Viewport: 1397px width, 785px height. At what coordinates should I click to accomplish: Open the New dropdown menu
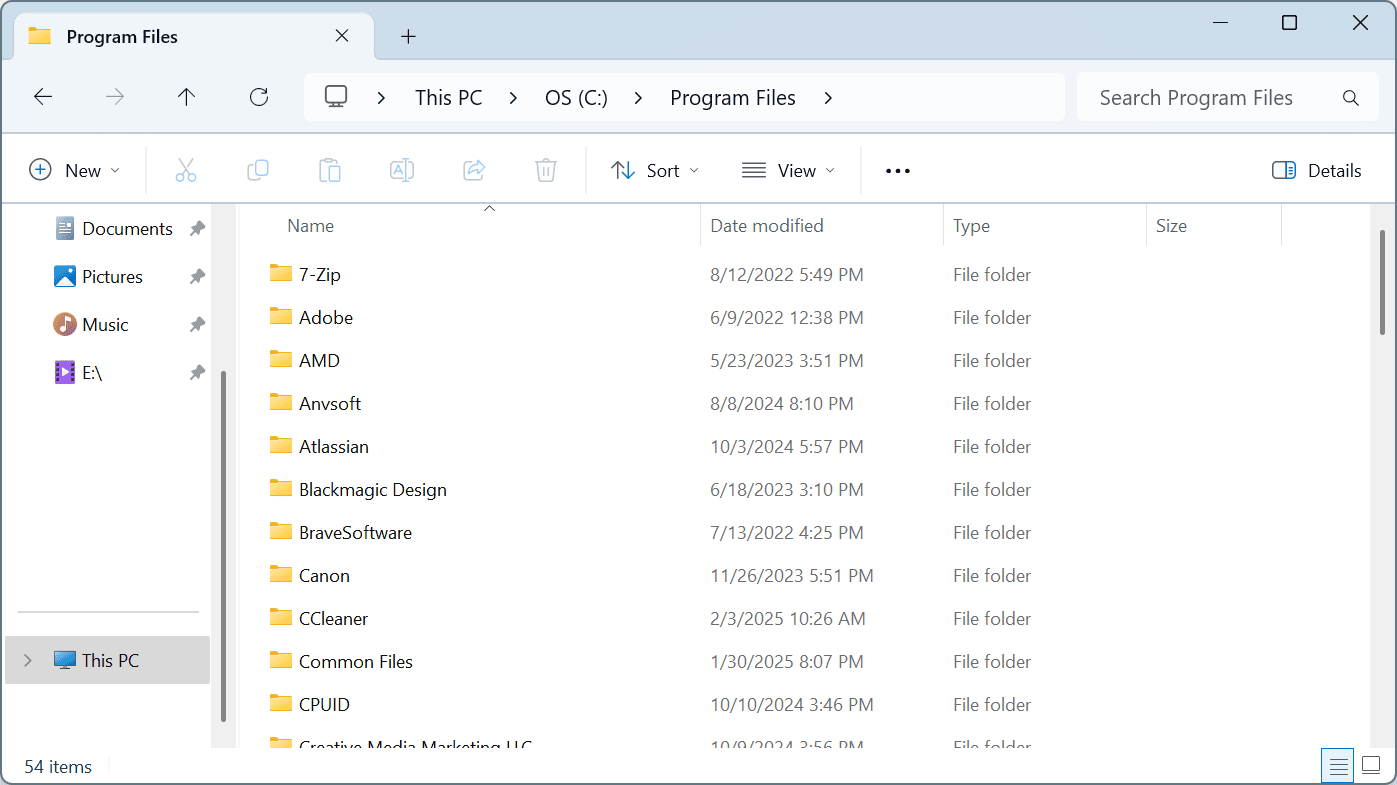(x=75, y=171)
